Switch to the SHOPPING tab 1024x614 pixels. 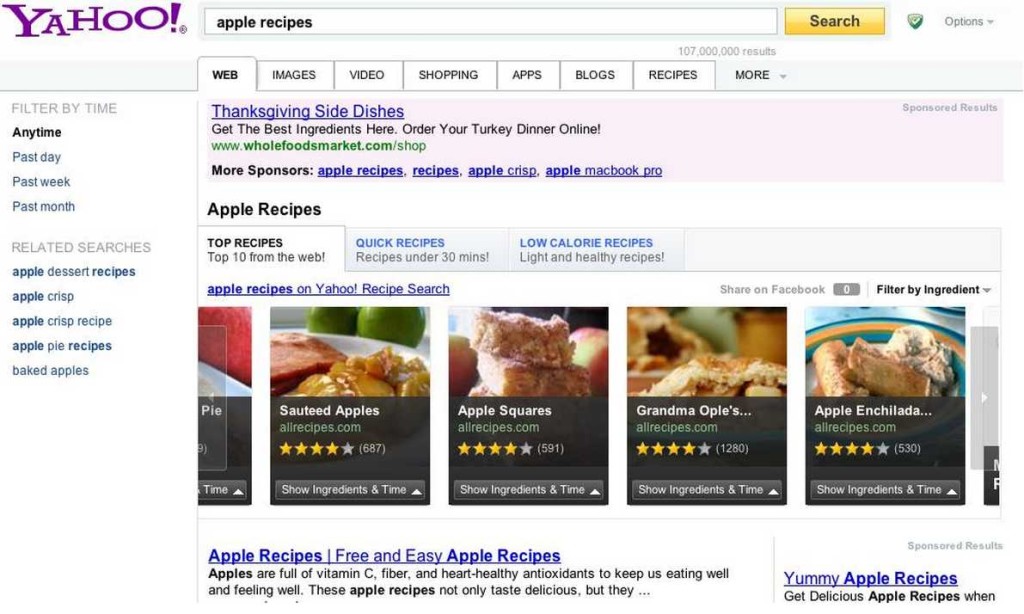tap(448, 75)
